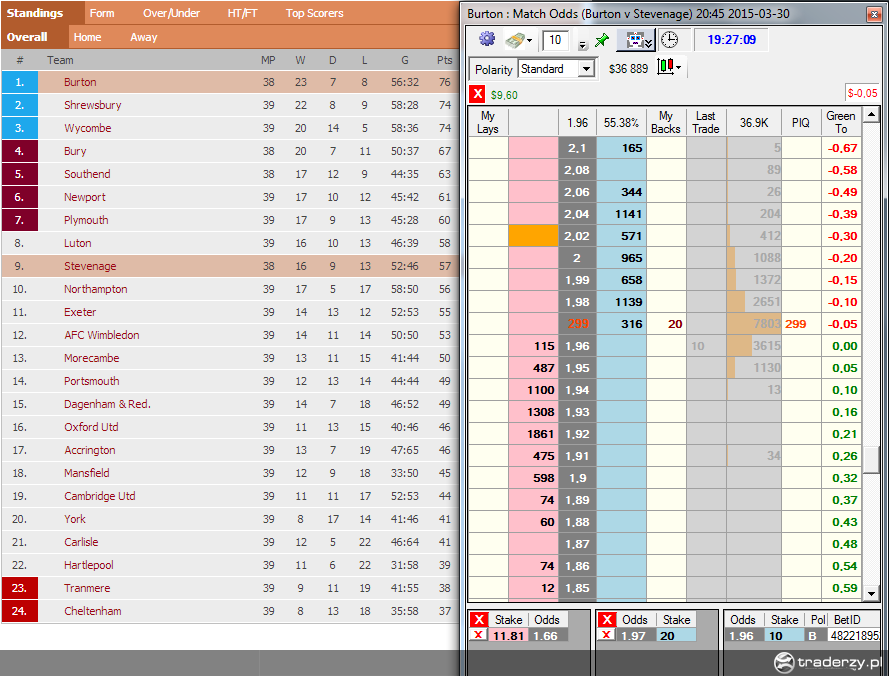The image size is (889, 676).
Task: Click the orange lay cell at odds 2,02
Action: 533,236
